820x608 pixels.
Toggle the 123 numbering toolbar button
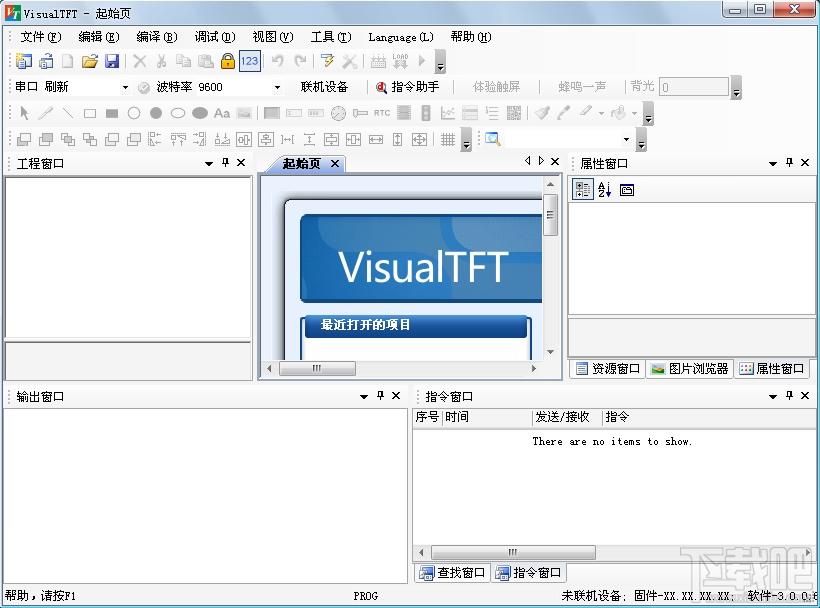(x=249, y=61)
